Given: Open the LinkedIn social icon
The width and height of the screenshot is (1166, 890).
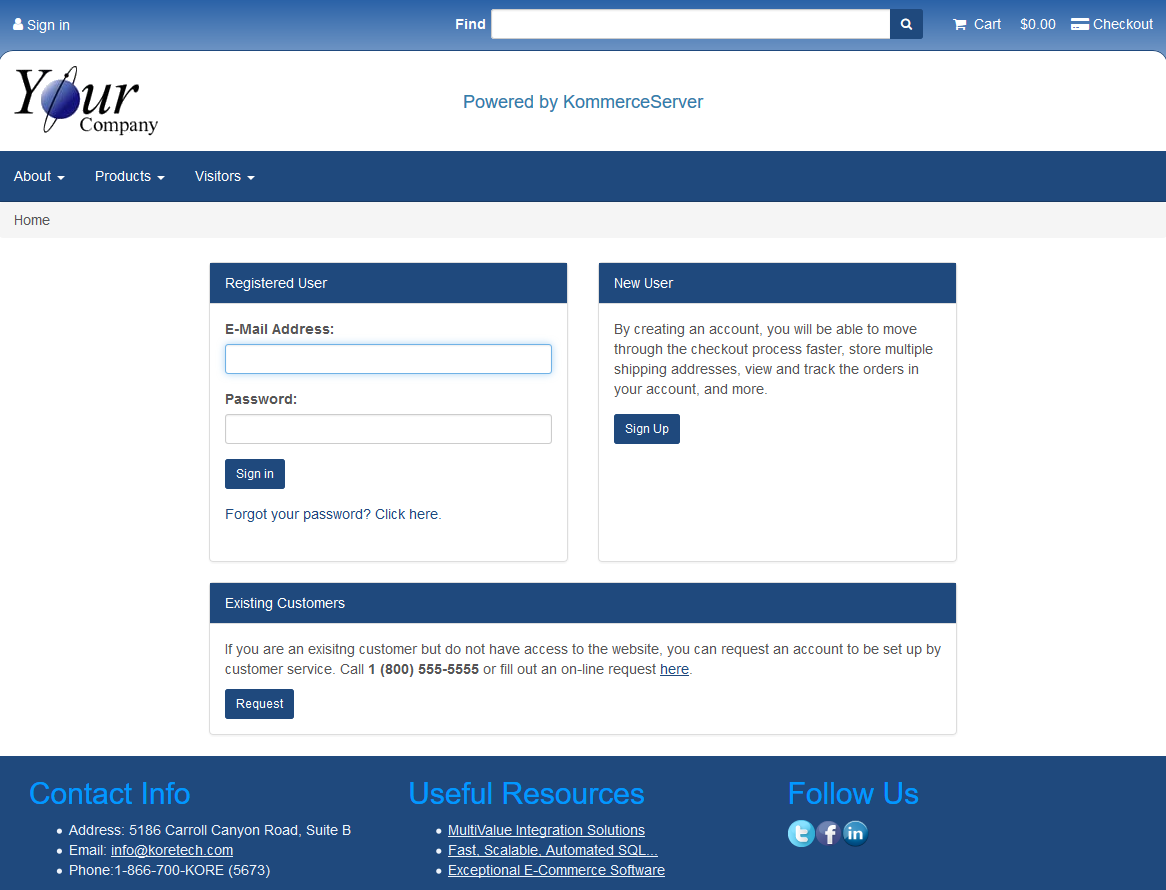Looking at the screenshot, I should point(855,833).
